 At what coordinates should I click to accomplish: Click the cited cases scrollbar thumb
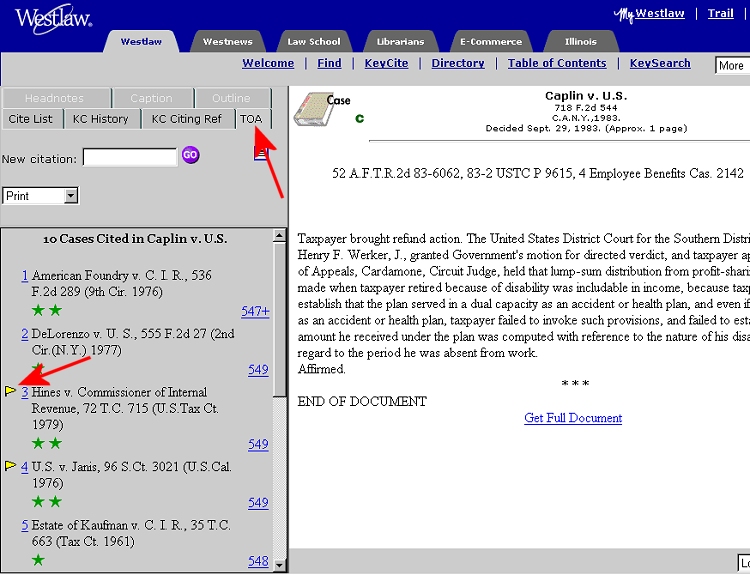pyautogui.click(x=279, y=320)
